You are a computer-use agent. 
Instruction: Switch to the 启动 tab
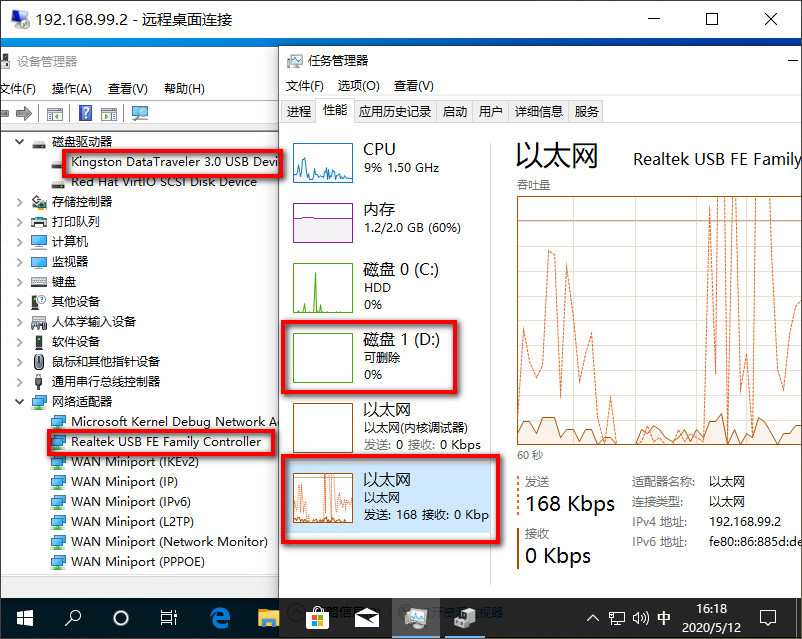click(x=455, y=111)
